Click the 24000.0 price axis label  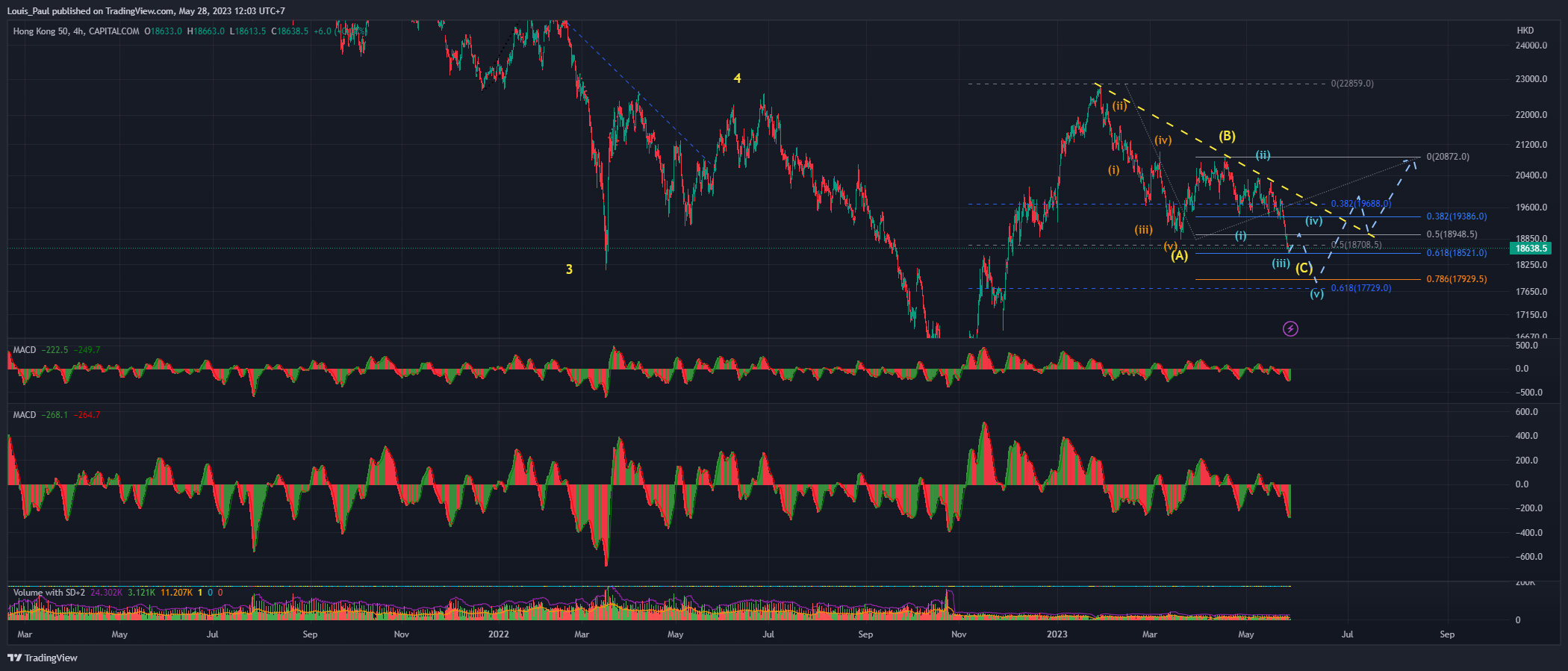[x=1531, y=46]
